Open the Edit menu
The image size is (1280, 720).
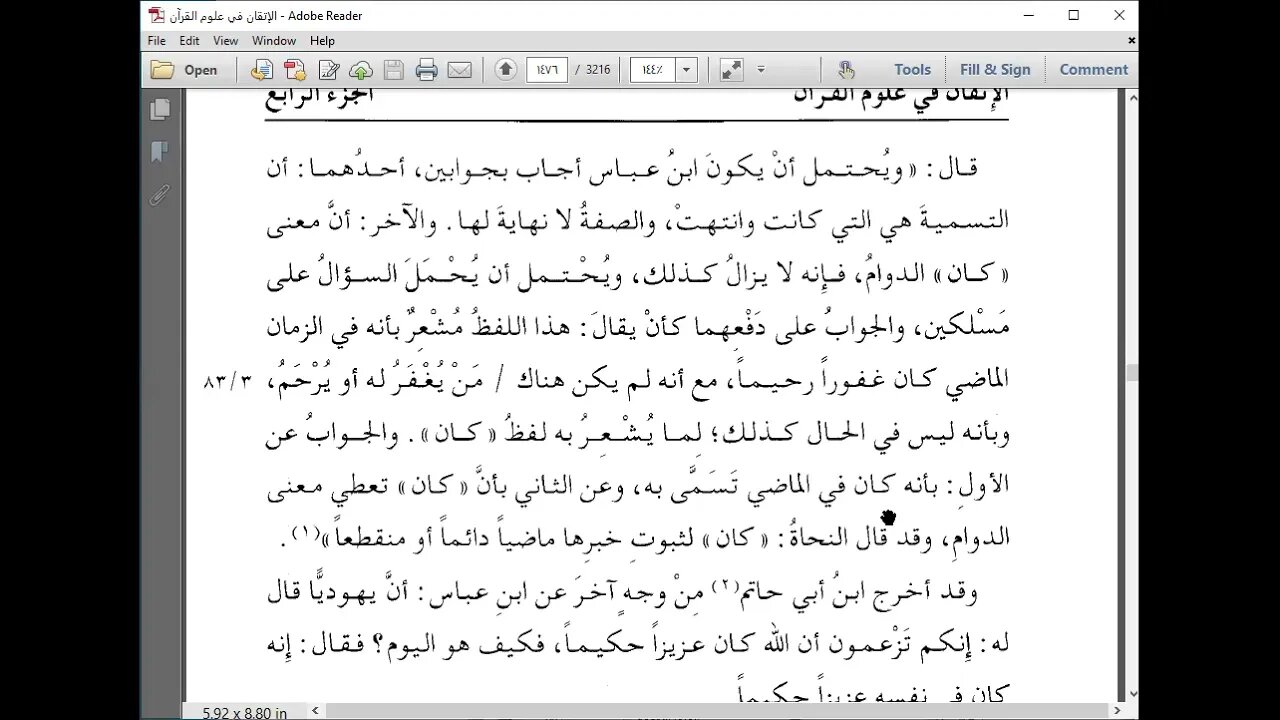coord(190,41)
